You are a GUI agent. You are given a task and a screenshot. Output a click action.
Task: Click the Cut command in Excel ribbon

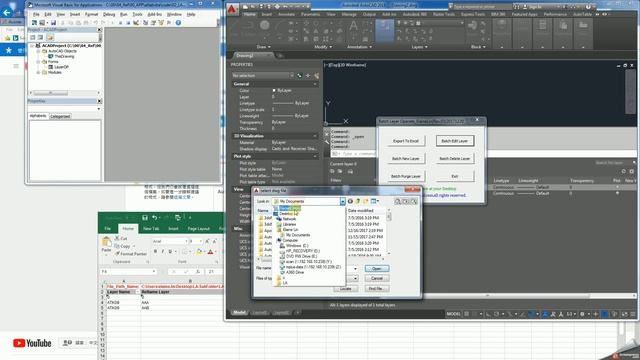121,238
